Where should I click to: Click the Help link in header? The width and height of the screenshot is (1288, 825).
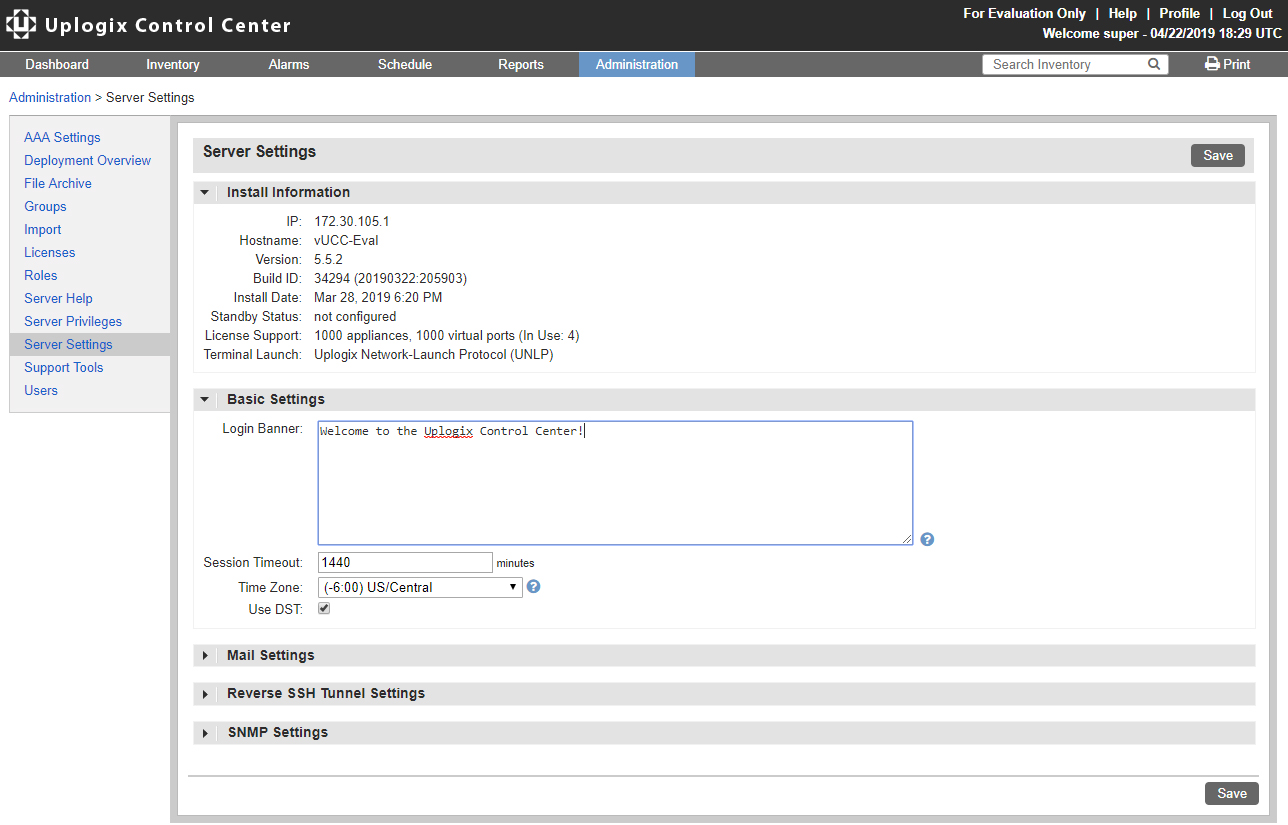point(1123,13)
